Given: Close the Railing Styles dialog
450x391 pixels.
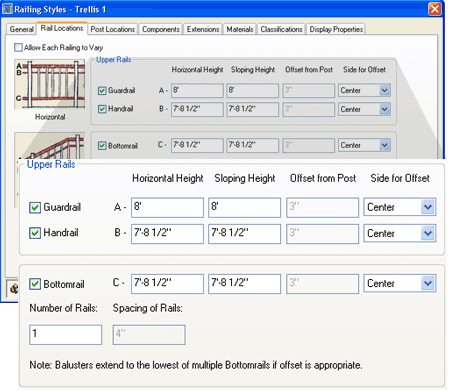Looking at the screenshot, I should [435, 9].
